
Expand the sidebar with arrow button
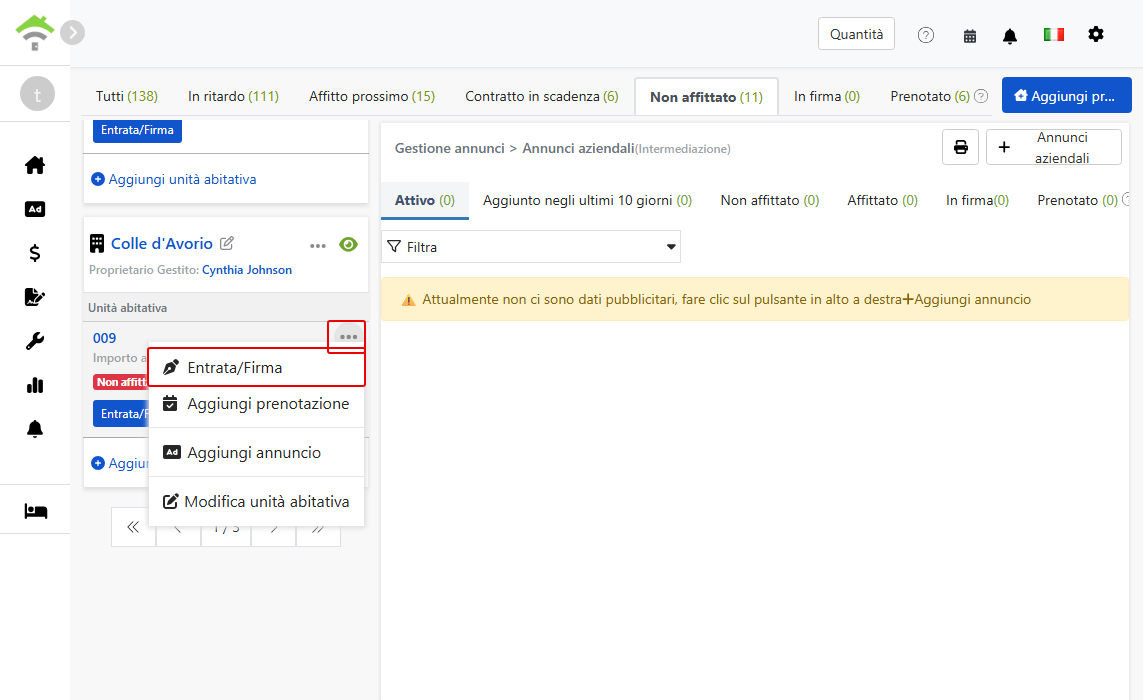(72, 32)
